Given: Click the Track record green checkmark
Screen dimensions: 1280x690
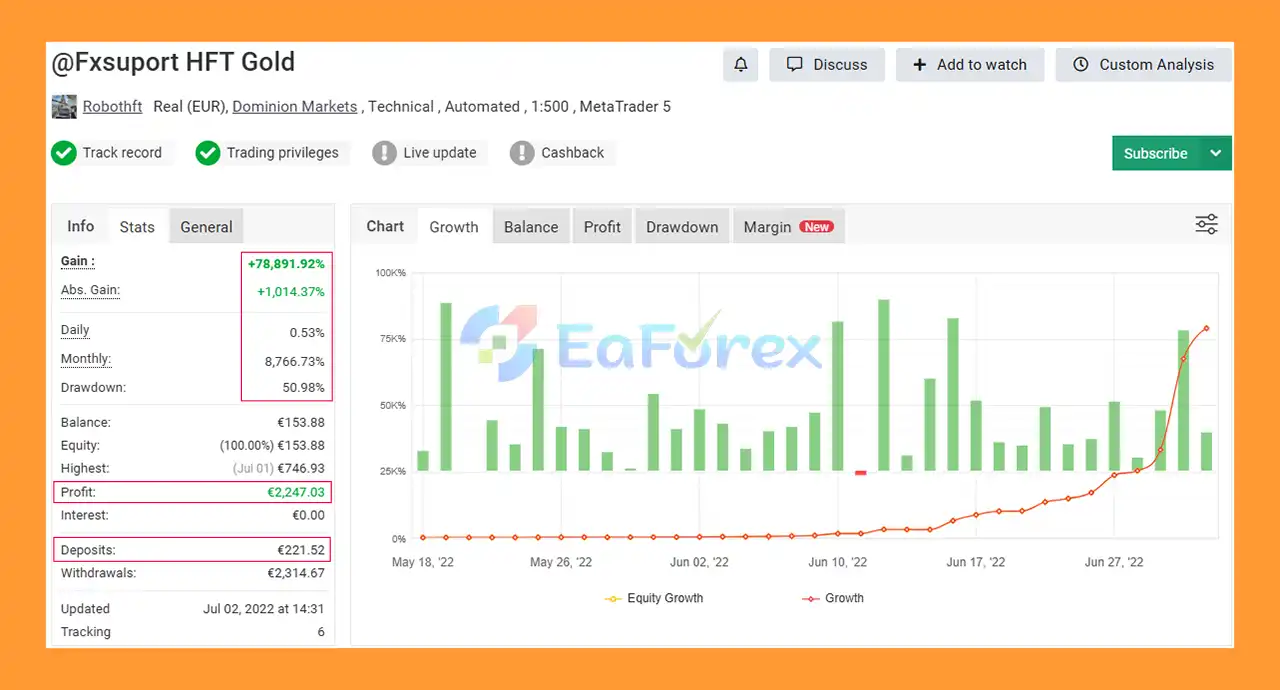Looking at the screenshot, I should pos(64,153).
